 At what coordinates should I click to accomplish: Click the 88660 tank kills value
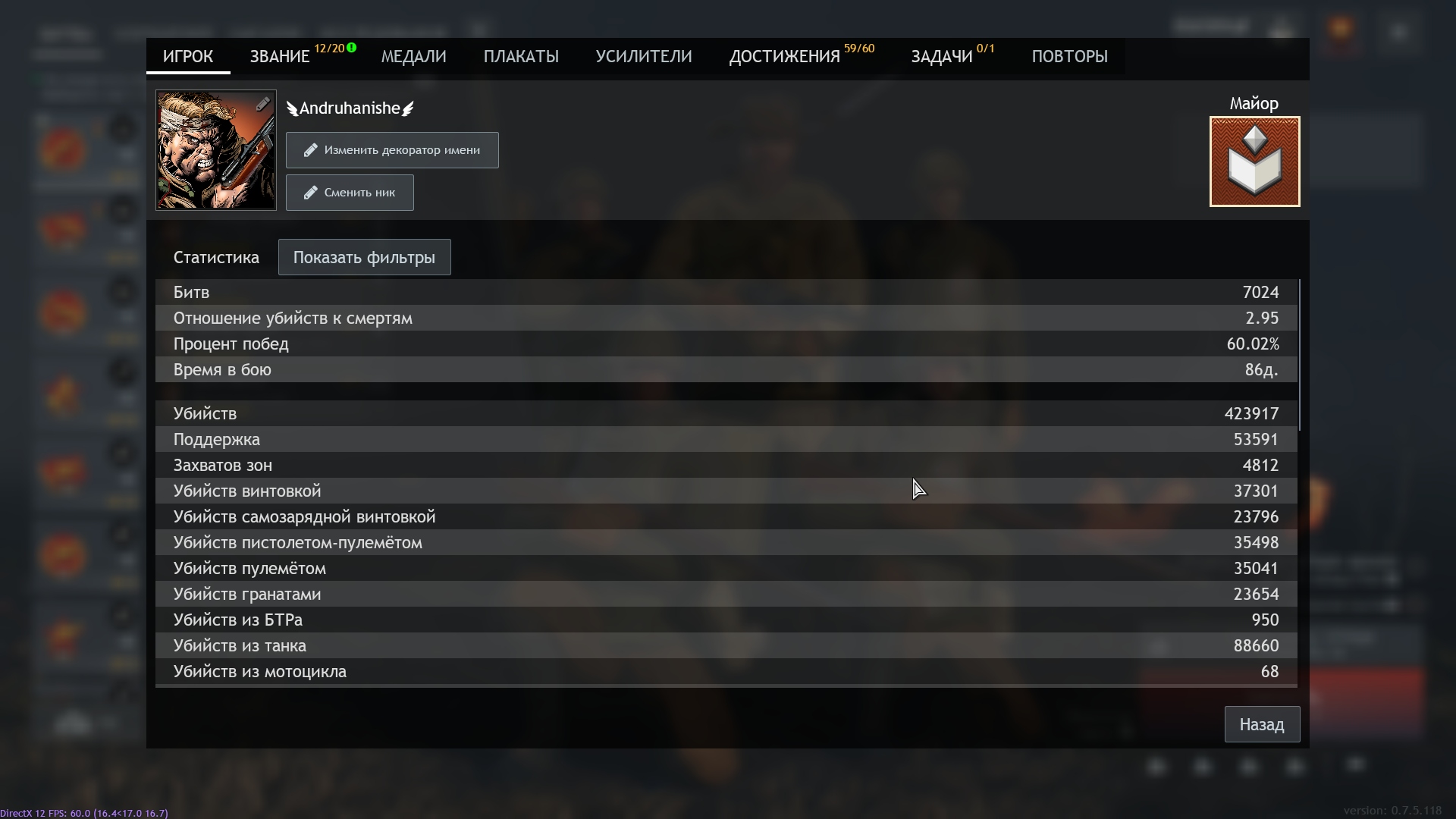1256,646
